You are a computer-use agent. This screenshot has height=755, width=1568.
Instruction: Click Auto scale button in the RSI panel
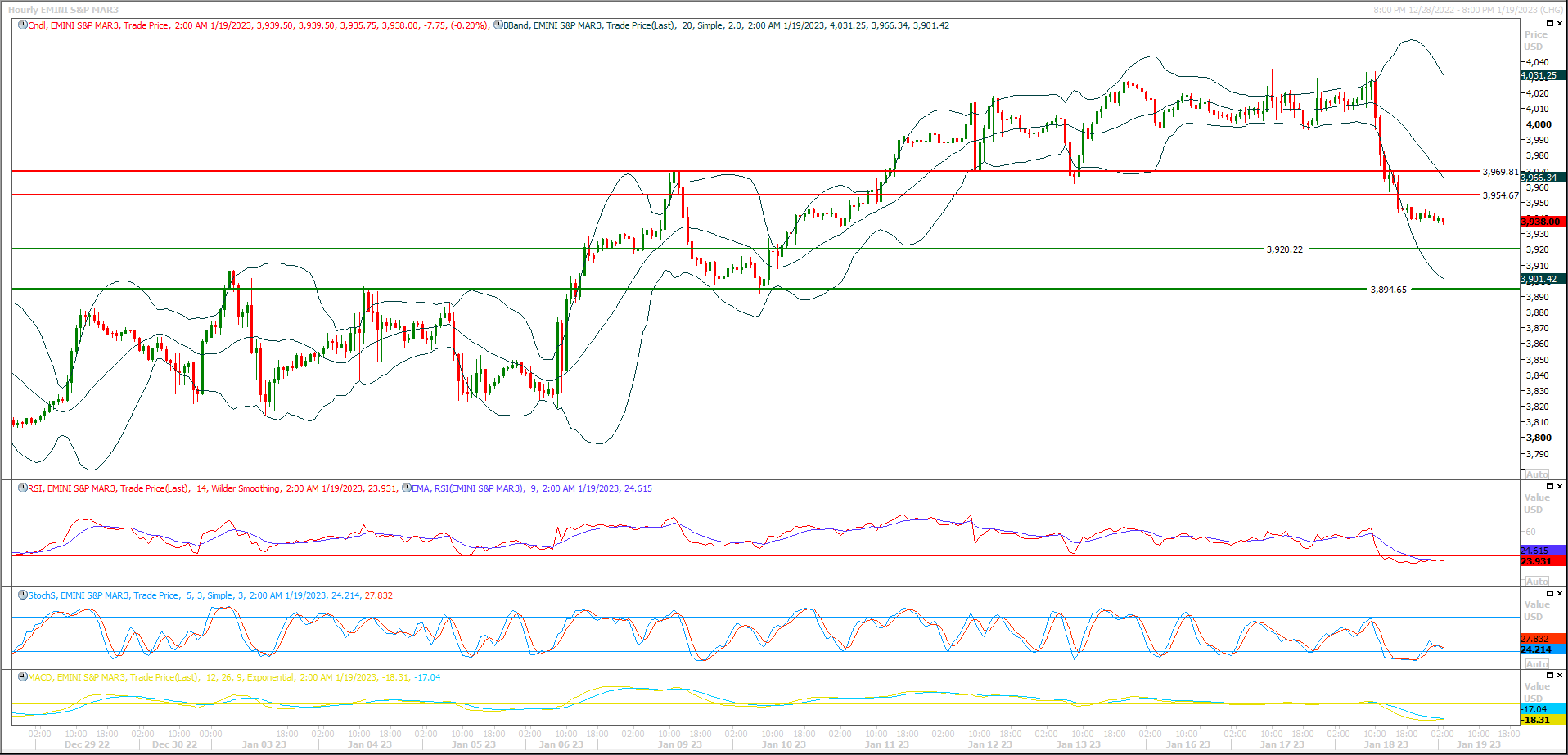click(1537, 582)
